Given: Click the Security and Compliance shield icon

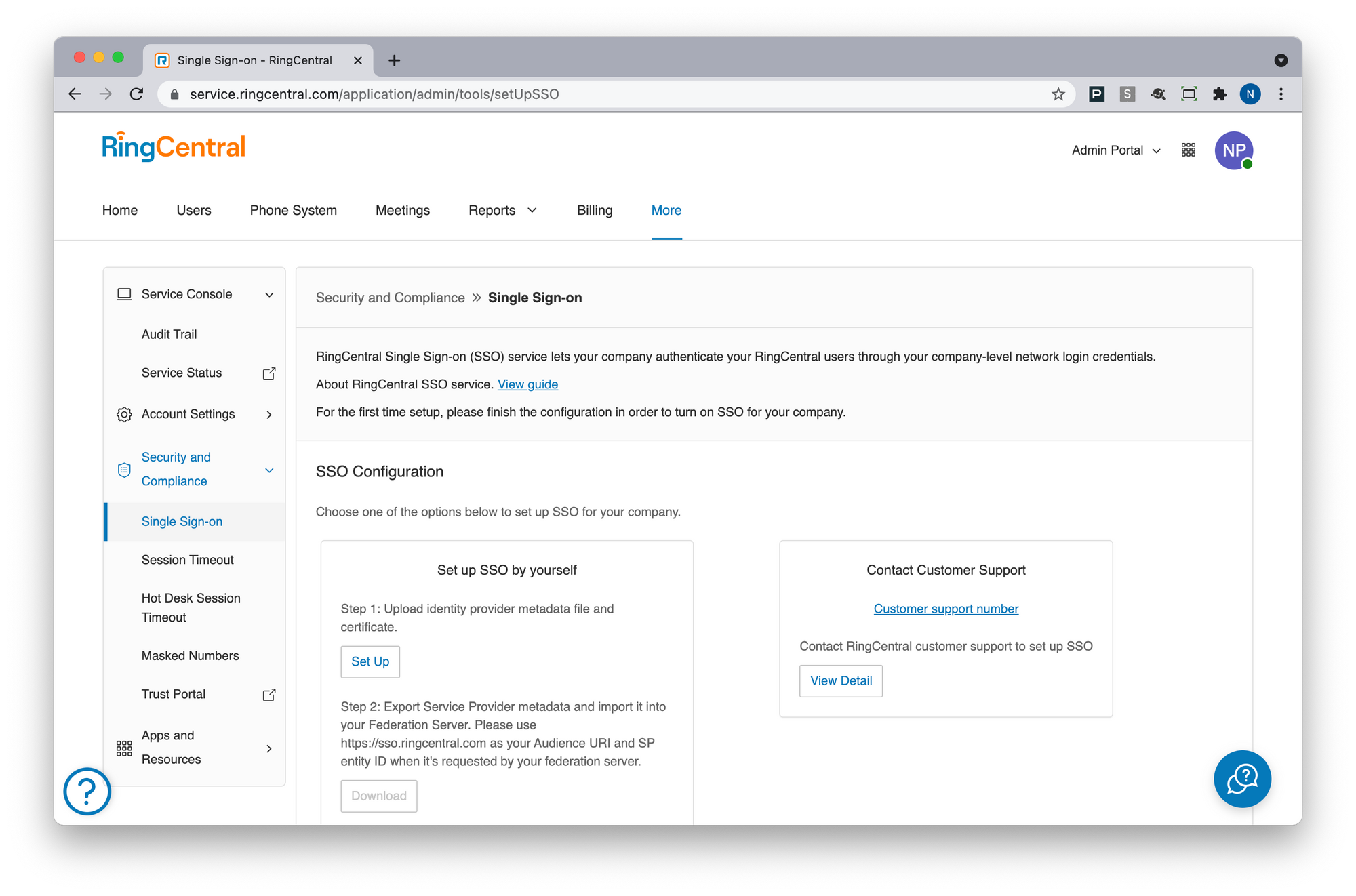Looking at the screenshot, I should tap(124, 470).
